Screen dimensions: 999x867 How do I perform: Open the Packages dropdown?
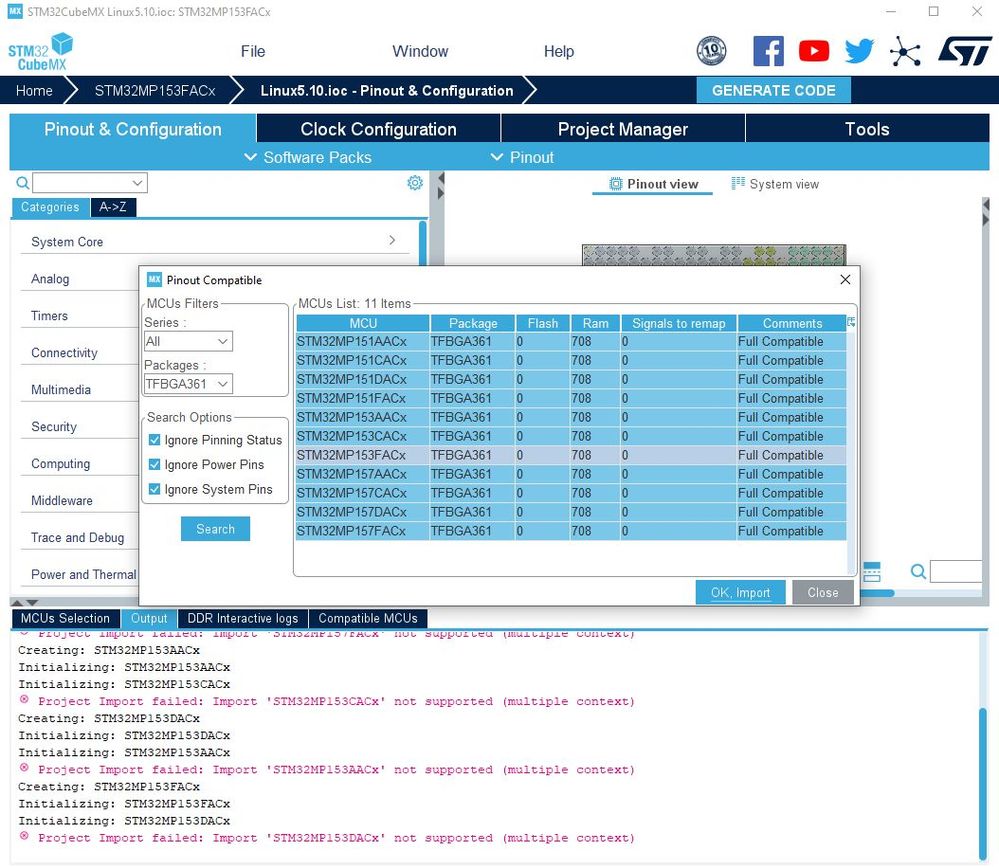click(188, 384)
